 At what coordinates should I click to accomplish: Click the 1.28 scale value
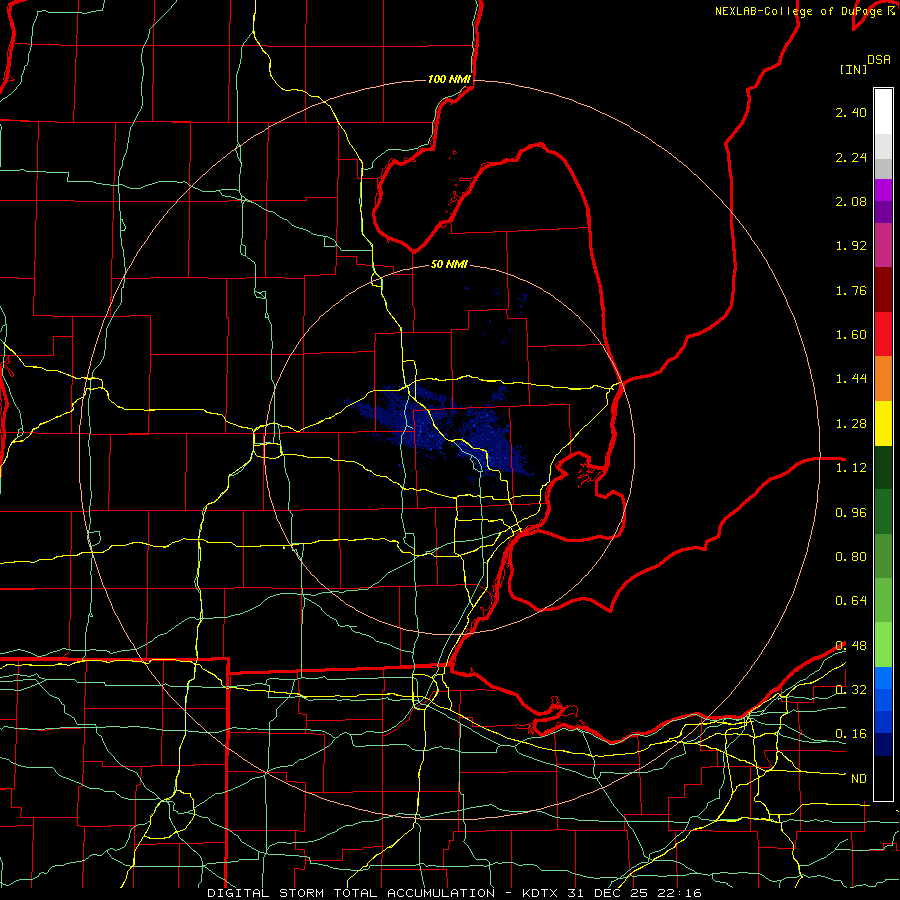pos(851,424)
